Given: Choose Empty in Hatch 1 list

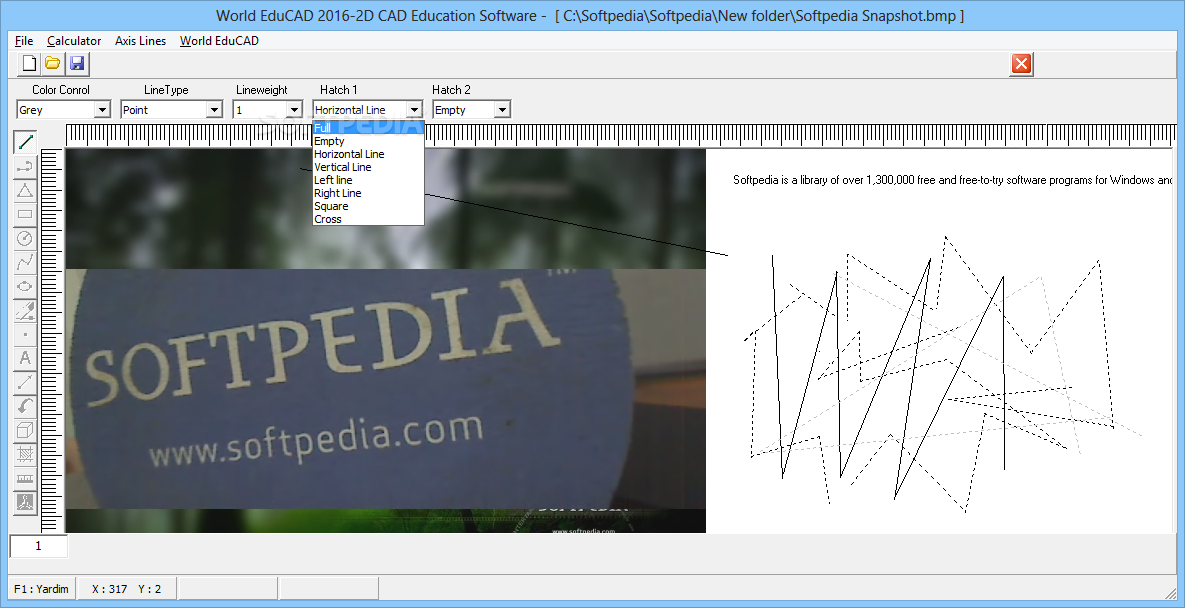Looking at the screenshot, I should [368, 141].
